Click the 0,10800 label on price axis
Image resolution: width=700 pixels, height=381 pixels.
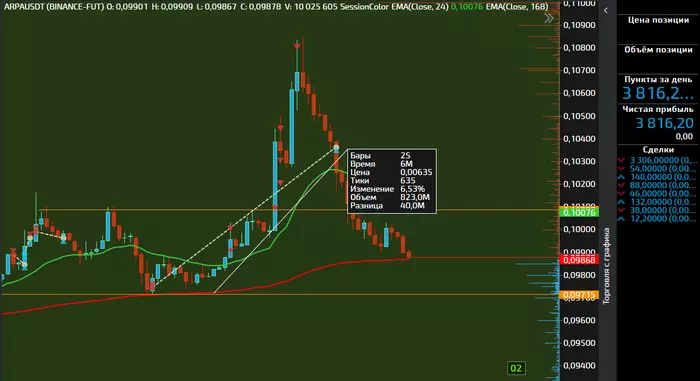(579, 48)
